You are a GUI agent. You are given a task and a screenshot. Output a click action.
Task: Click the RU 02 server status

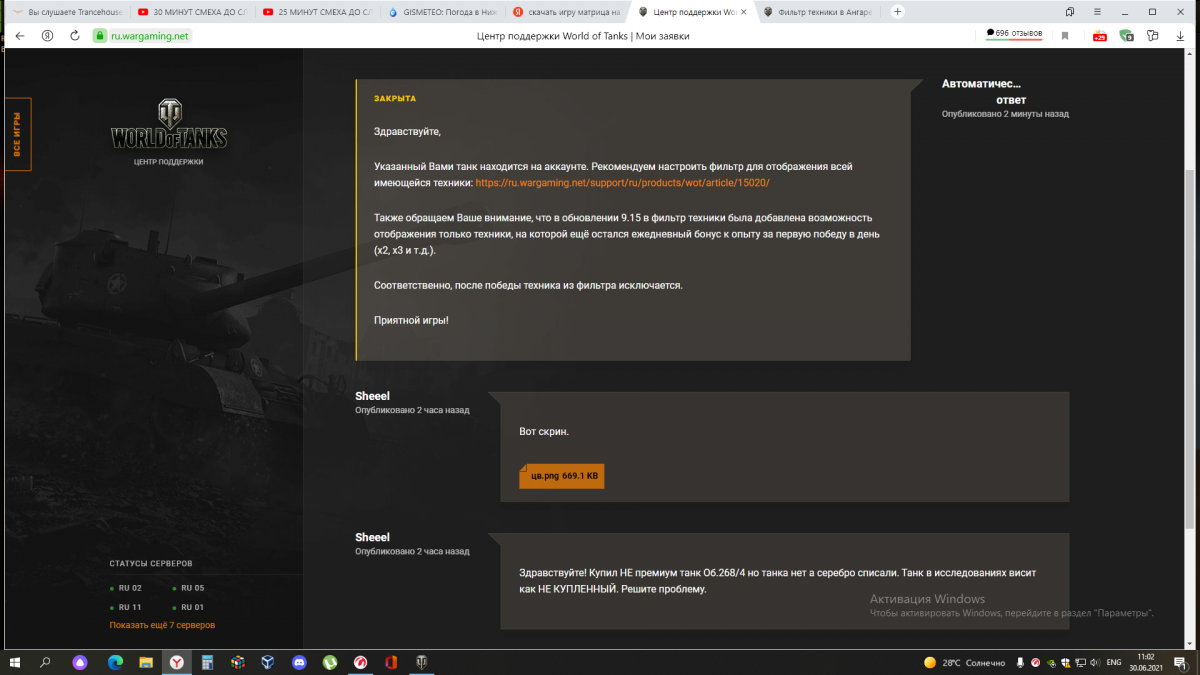[126, 588]
